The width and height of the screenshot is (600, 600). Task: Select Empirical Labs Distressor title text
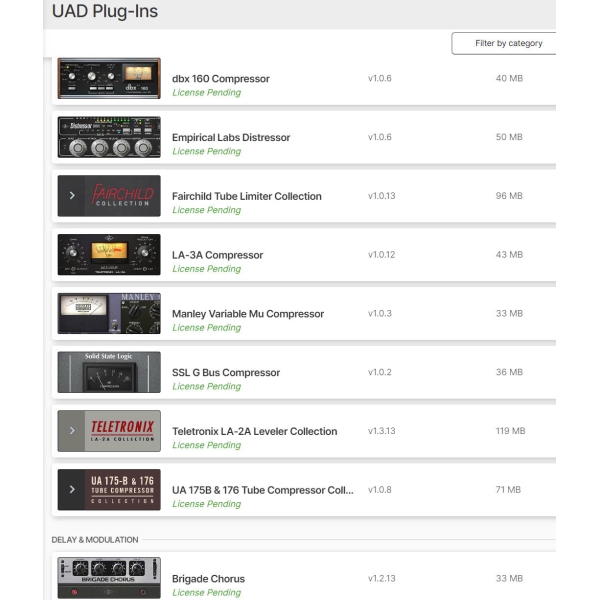coord(231,137)
